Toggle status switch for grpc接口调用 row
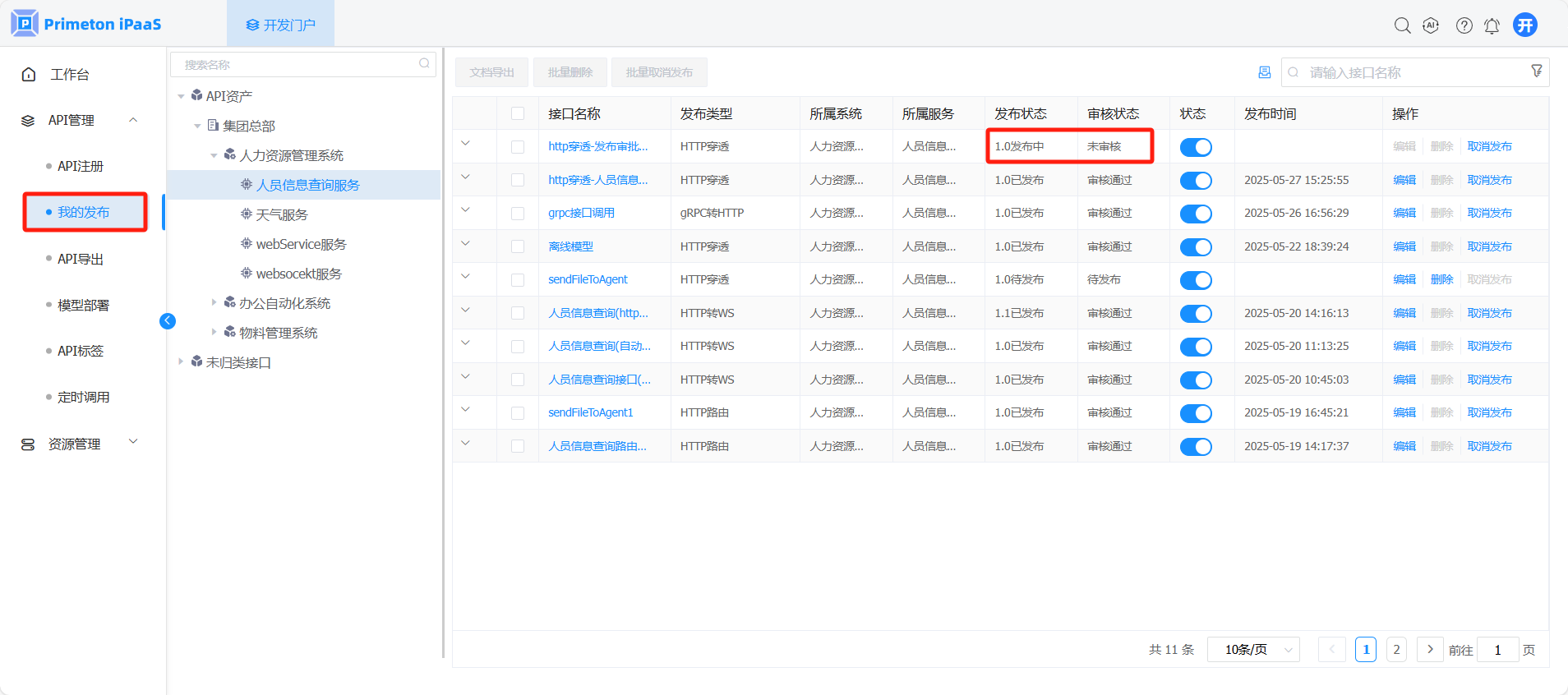 click(1196, 214)
